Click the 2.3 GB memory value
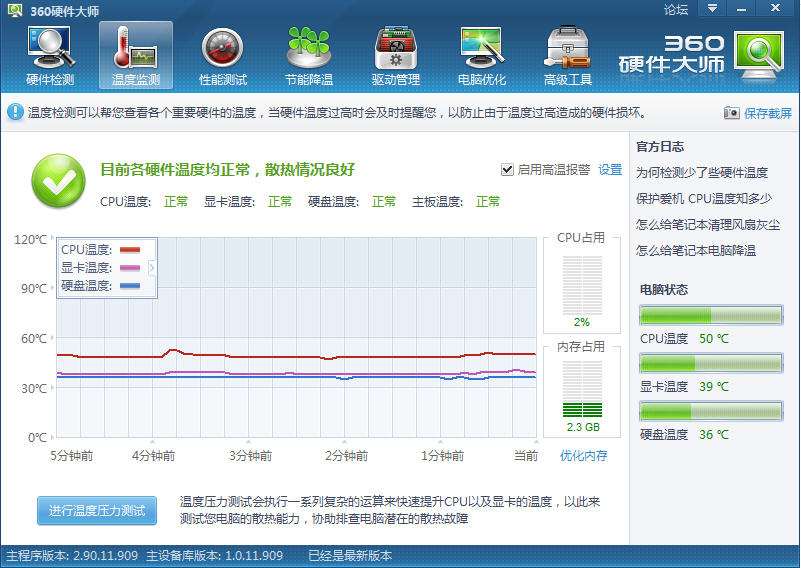 (583, 427)
